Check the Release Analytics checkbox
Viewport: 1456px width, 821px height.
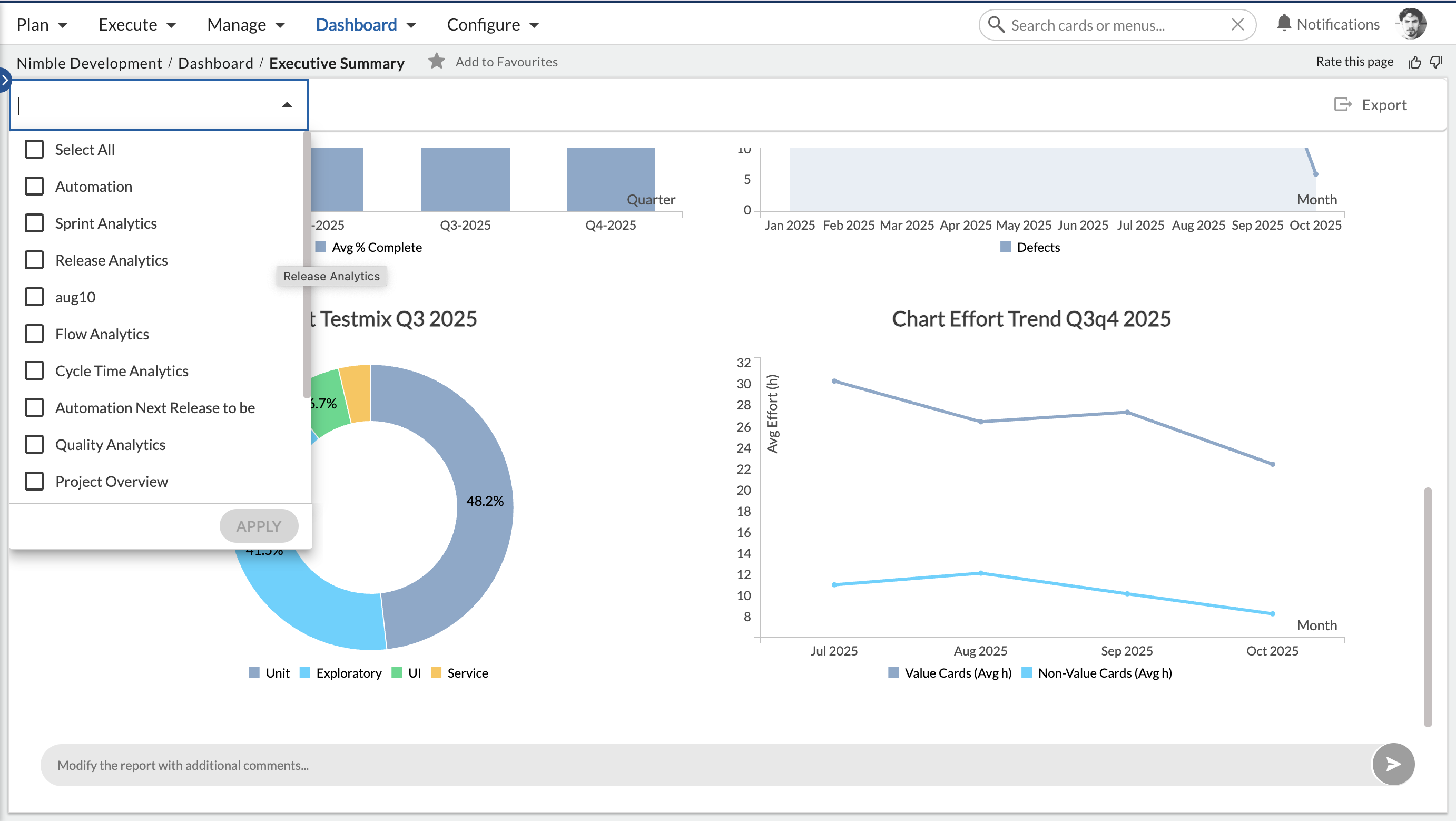pyautogui.click(x=34, y=260)
